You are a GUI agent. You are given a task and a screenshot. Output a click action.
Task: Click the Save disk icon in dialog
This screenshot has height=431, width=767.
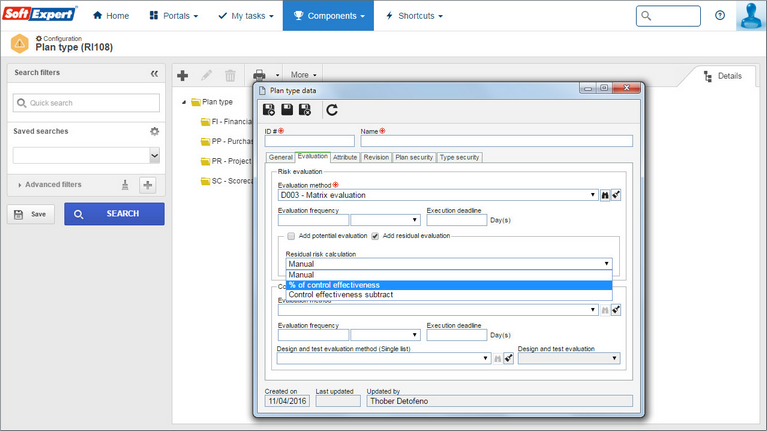pos(287,110)
